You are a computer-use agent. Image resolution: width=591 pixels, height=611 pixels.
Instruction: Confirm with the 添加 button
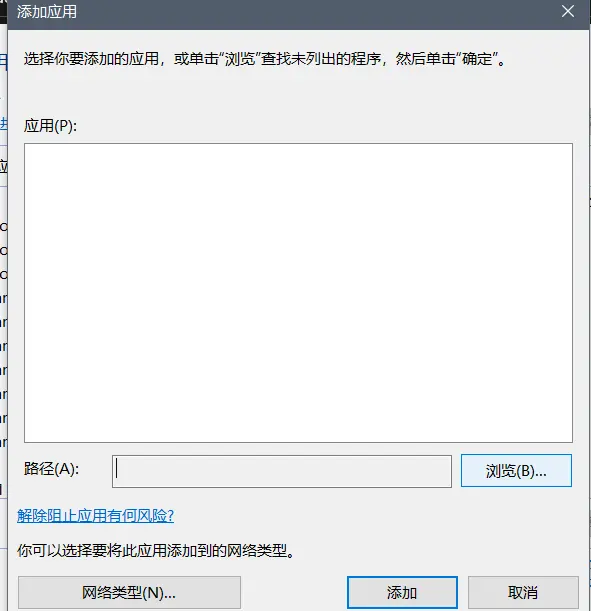(x=402, y=593)
